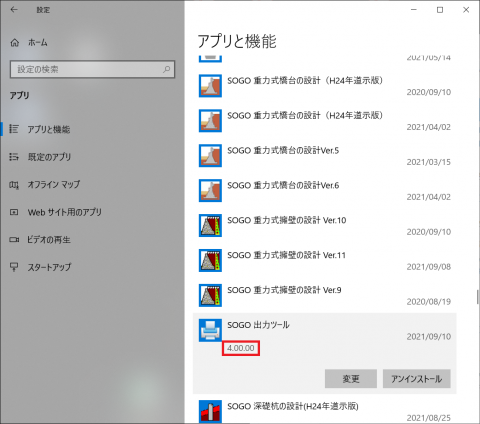
Task: Click date 2021/09/10 of 出力ツール
Action: point(429,337)
